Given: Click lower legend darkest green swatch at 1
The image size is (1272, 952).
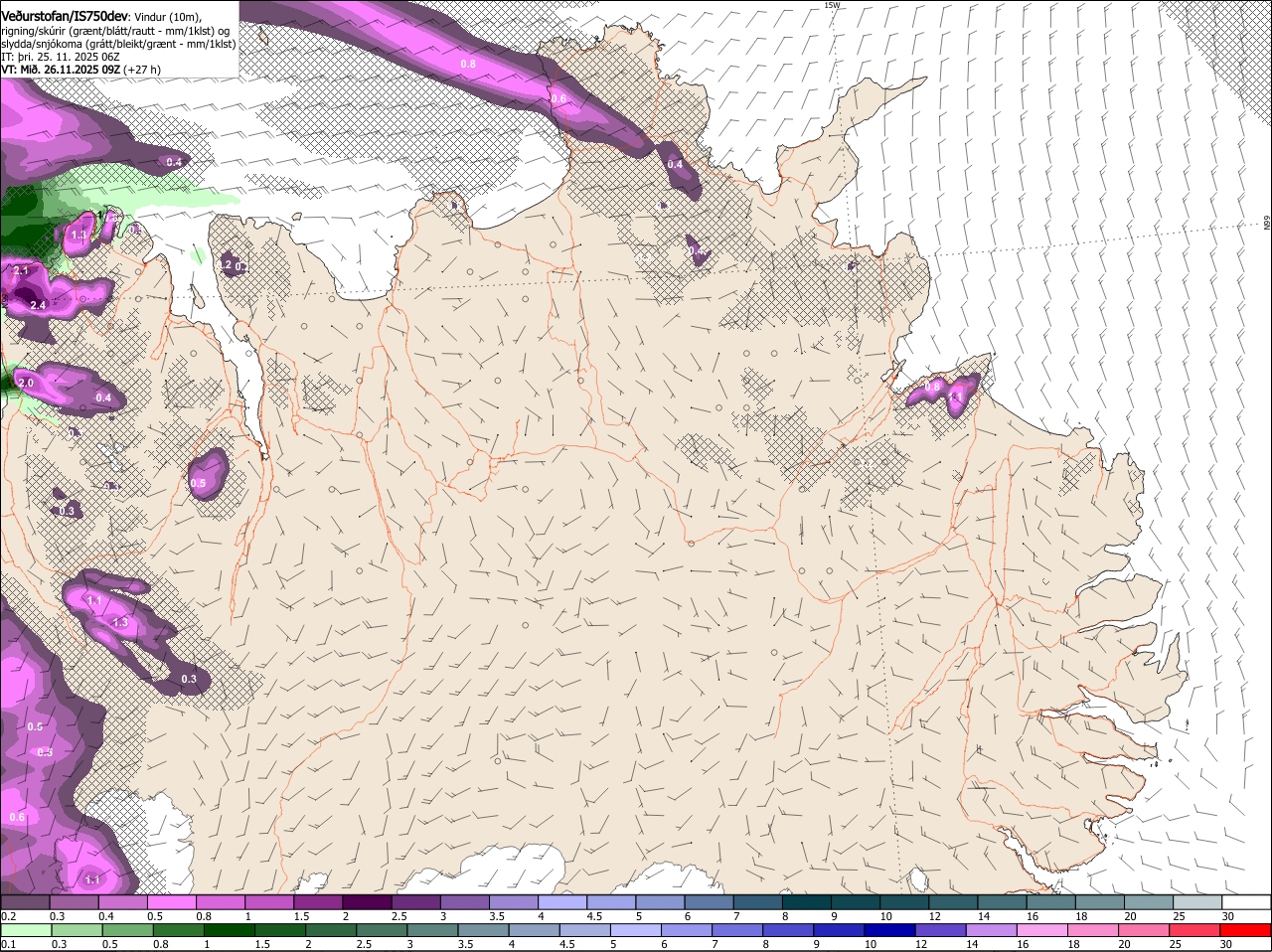Looking at the screenshot, I should [231, 930].
